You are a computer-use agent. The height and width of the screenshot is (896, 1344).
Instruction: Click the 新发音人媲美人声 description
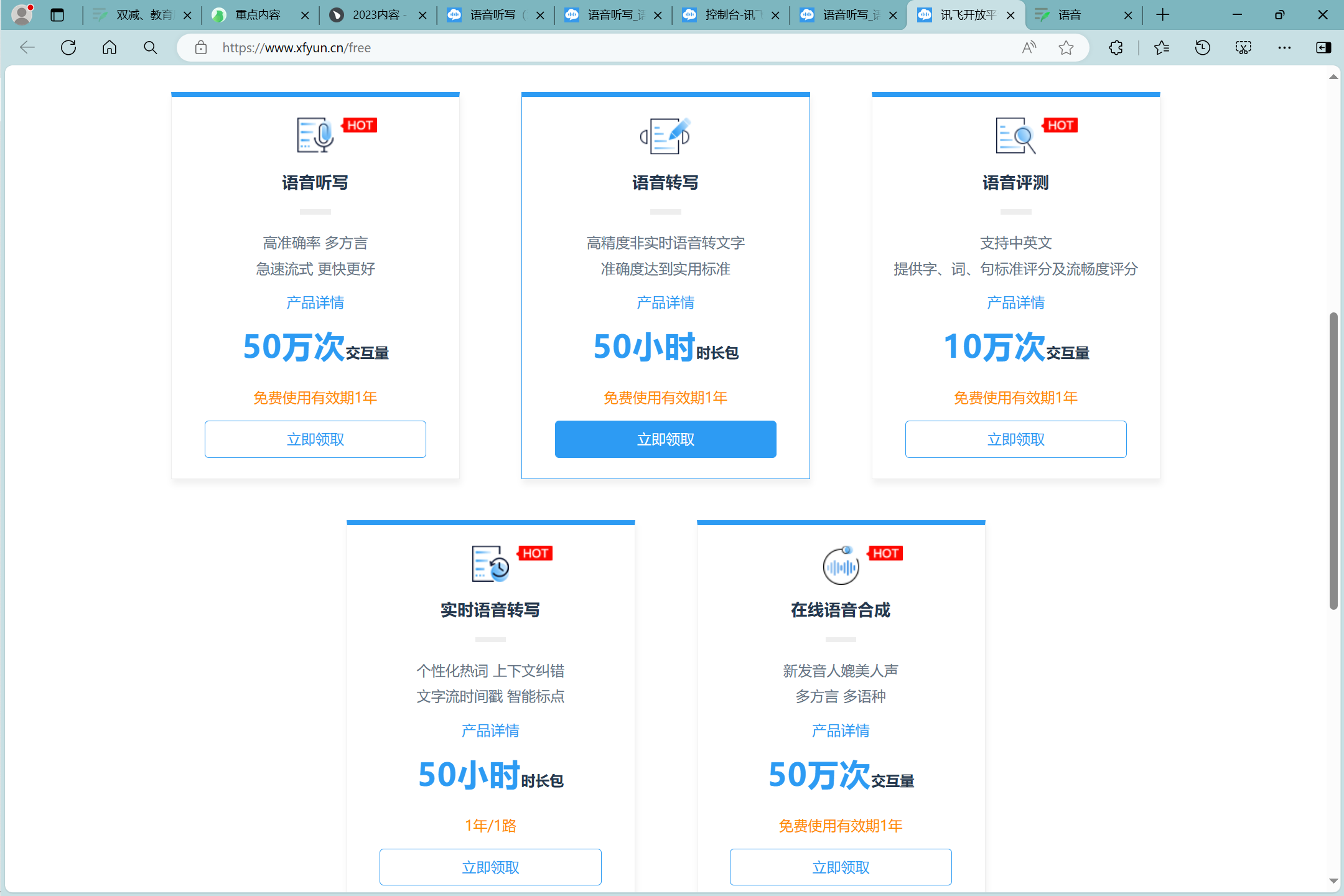841,671
